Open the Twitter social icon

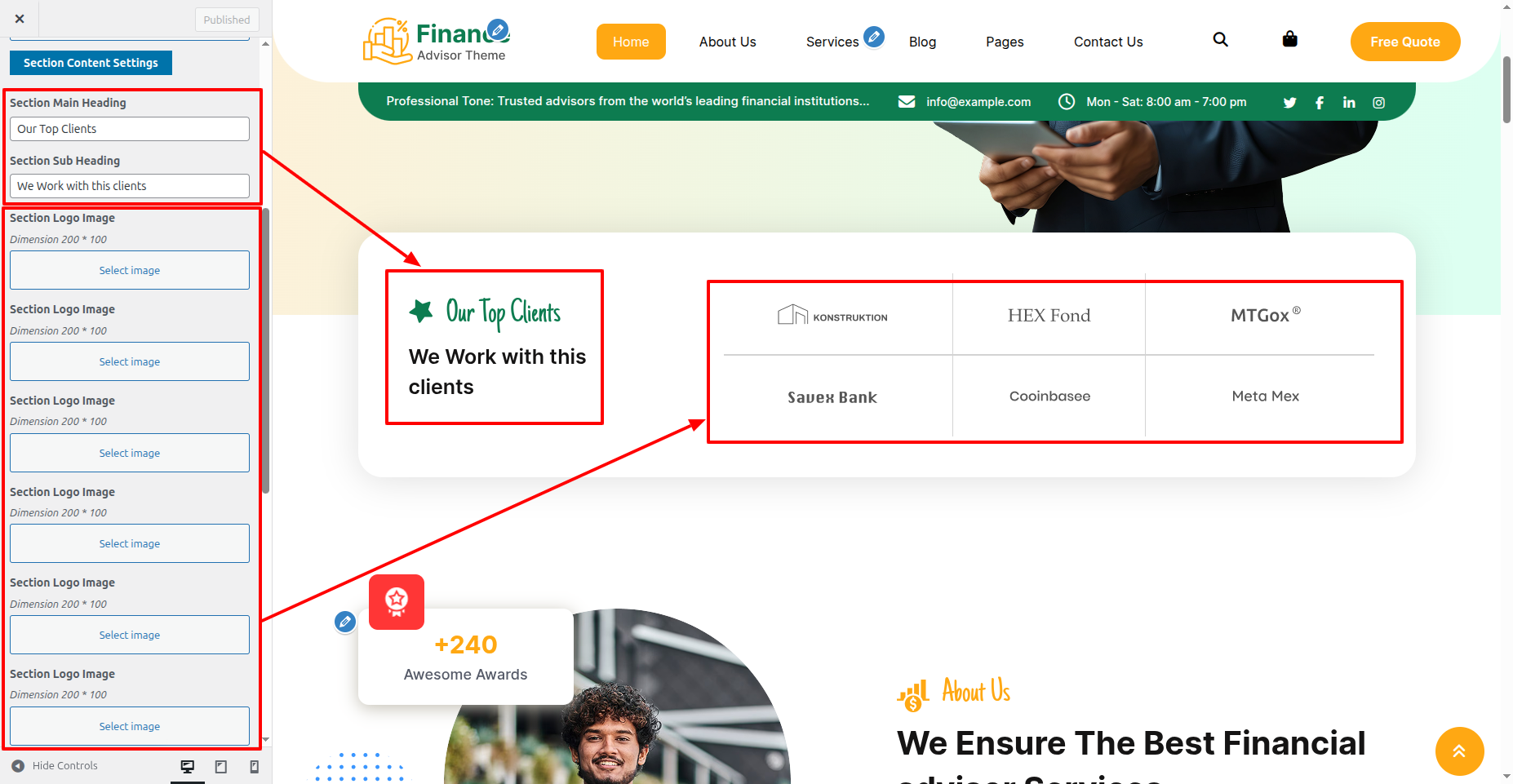1289,103
